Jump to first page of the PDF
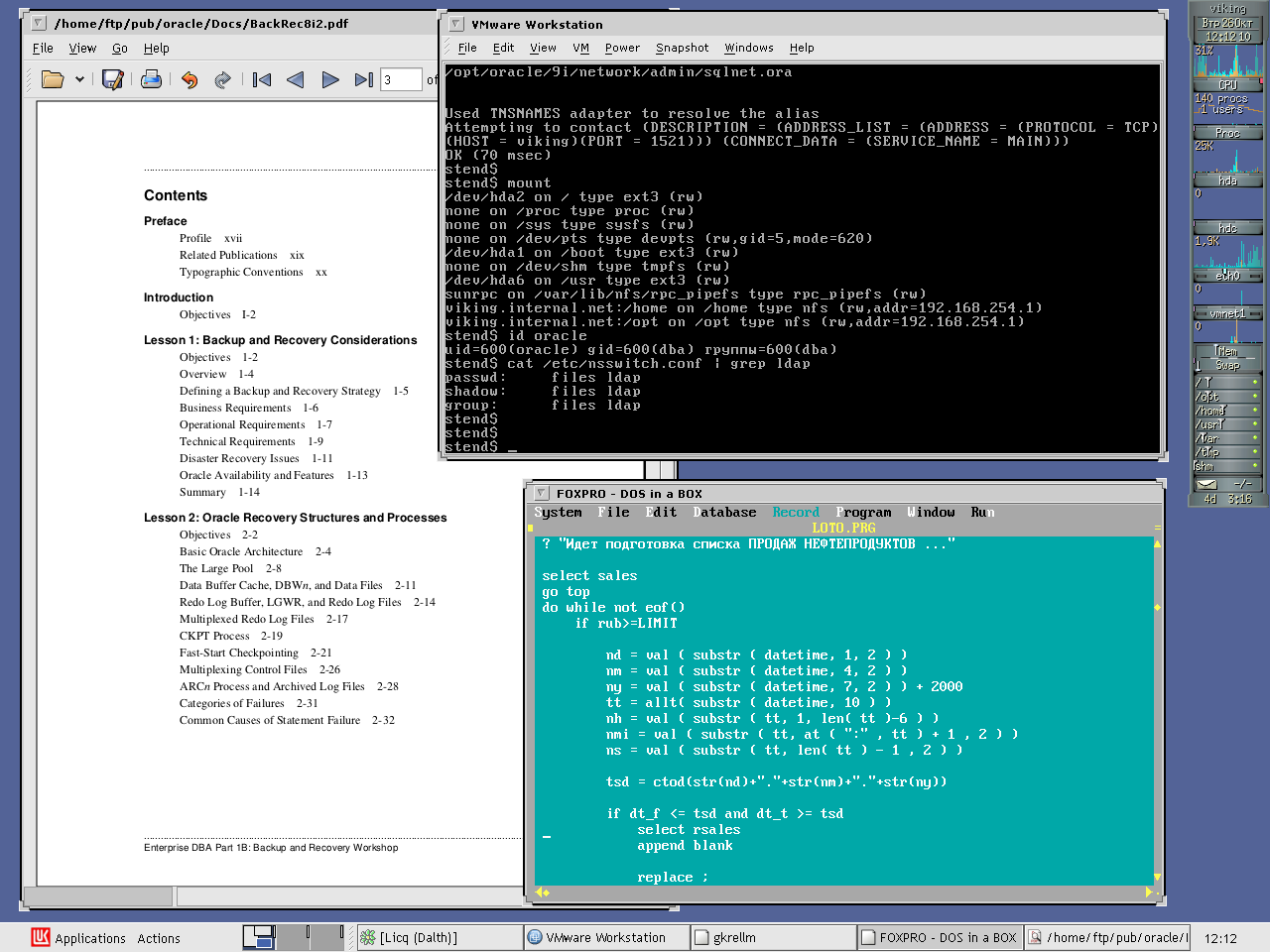The height and width of the screenshot is (952, 1270). [262, 79]
